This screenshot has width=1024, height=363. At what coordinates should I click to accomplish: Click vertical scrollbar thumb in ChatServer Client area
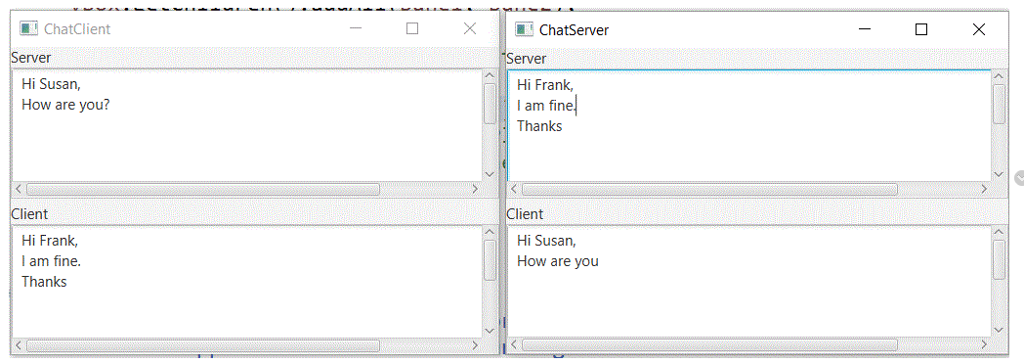pyautogui.click(x=999, y=260)
